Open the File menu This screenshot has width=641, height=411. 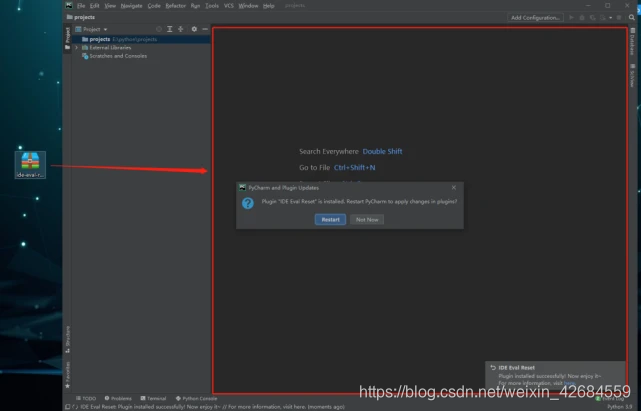click(81, 6)
